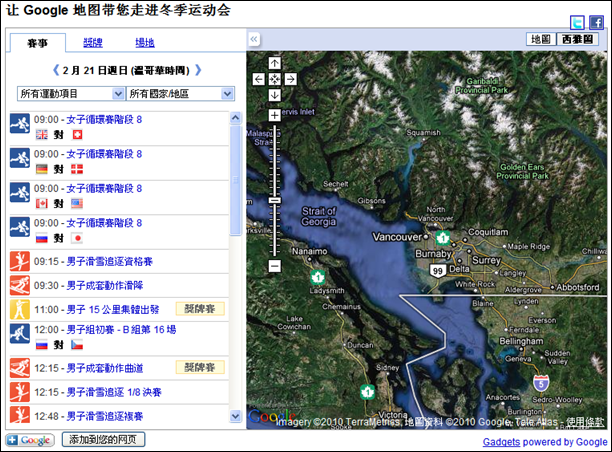Share via the Twitter icon
Image resolution: width=612 pixels, height=452 pixels.
(577, 23)
